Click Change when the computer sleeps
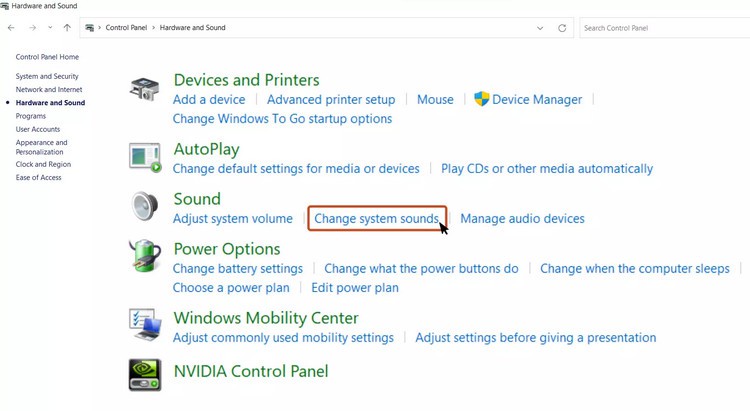This screenshot has width=750, height=411. click(x=635, y=268)
